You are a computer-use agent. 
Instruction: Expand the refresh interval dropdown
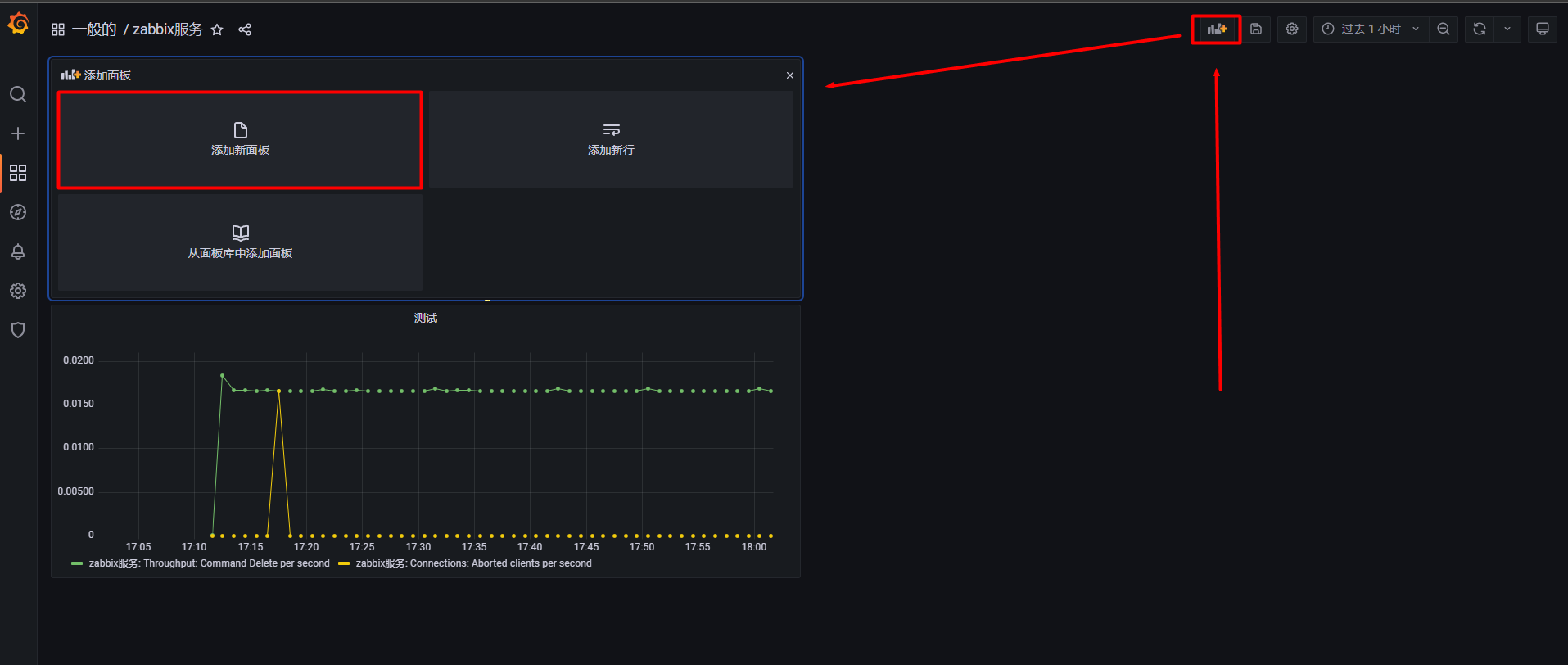pyautogui.click(x=1507, y=29)
